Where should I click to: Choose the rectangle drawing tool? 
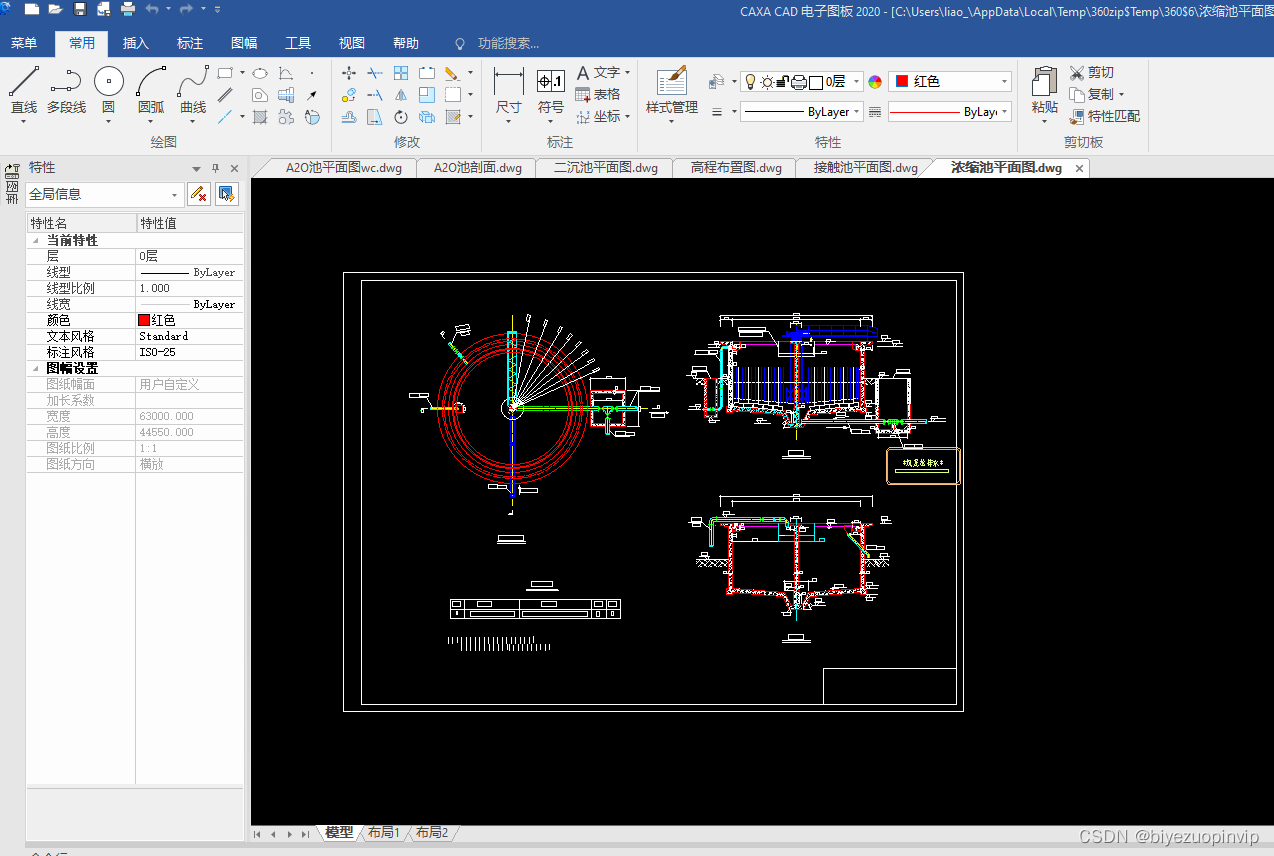pos(225,73)
